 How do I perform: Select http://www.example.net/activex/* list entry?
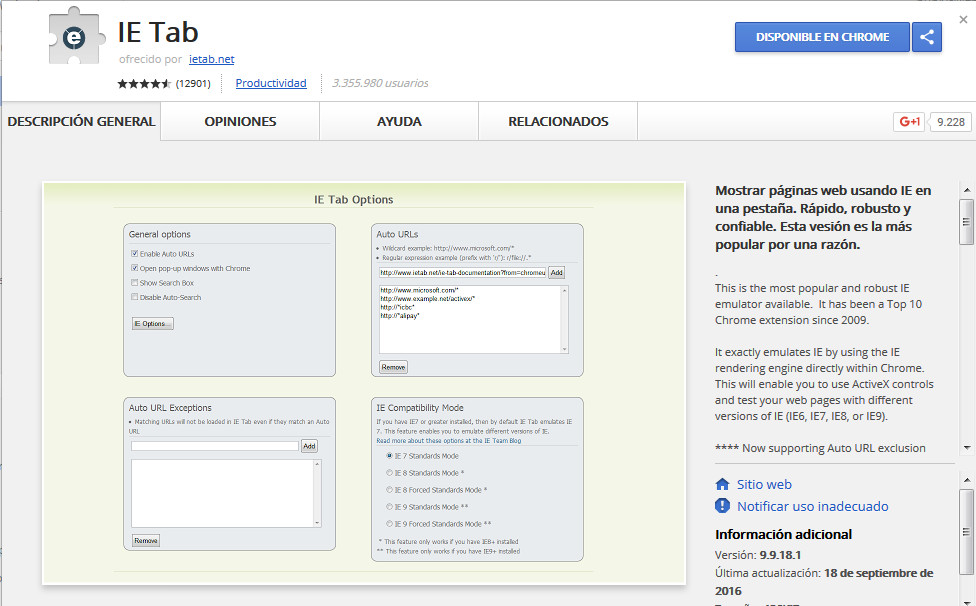428,299
